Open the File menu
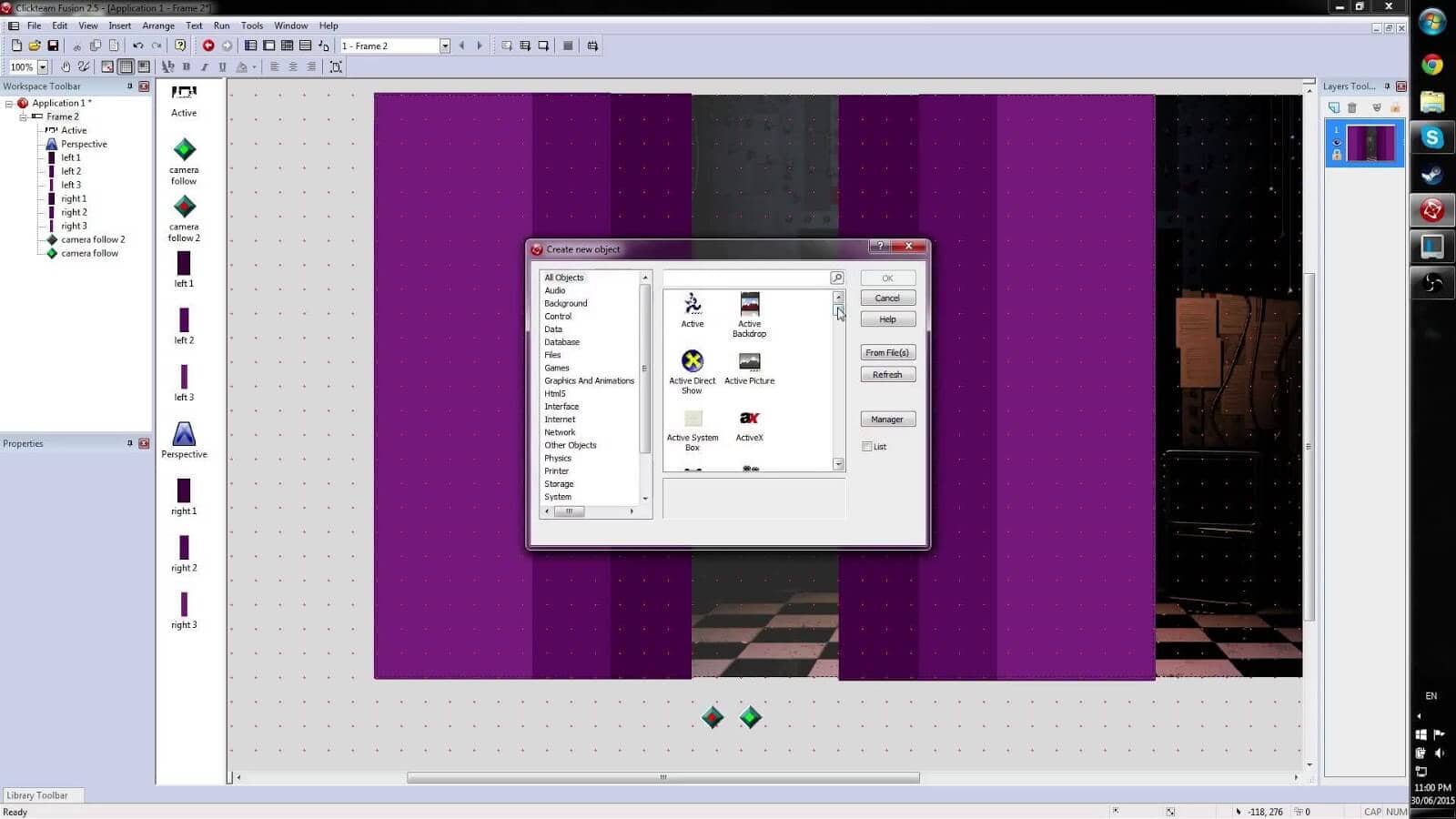The height and width of the screenshot is (819, 1456). (34, 25)
